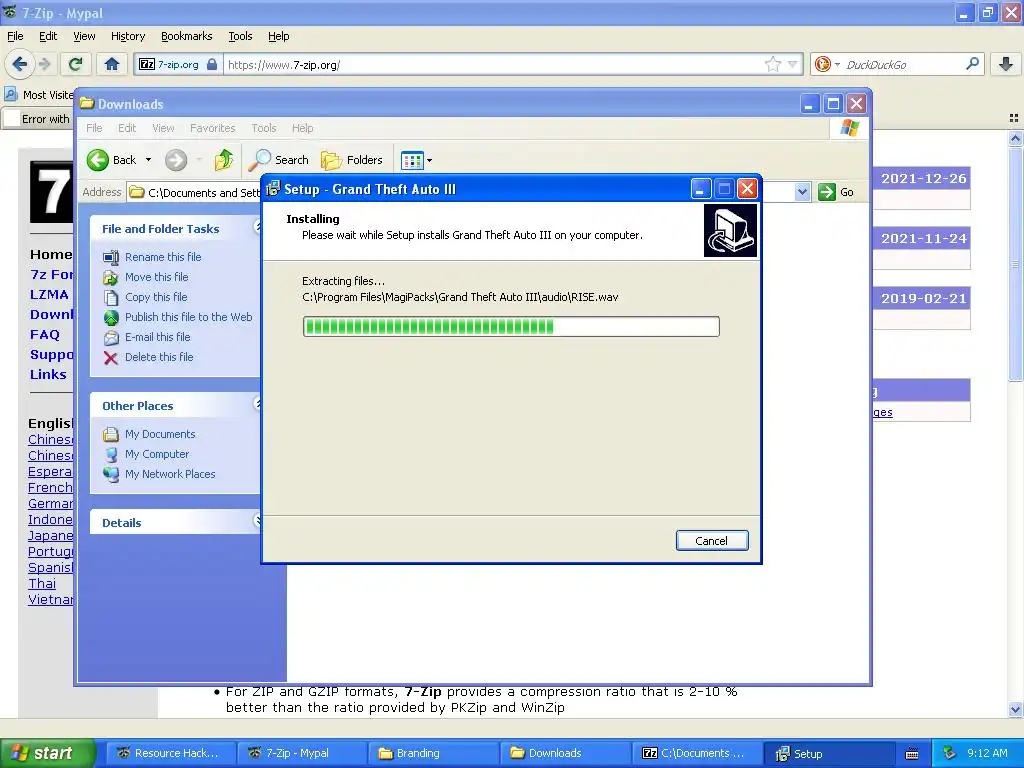Expand the Downloads address bar dropdown
The image size is (1024, 768).
[x=803, y=192]
